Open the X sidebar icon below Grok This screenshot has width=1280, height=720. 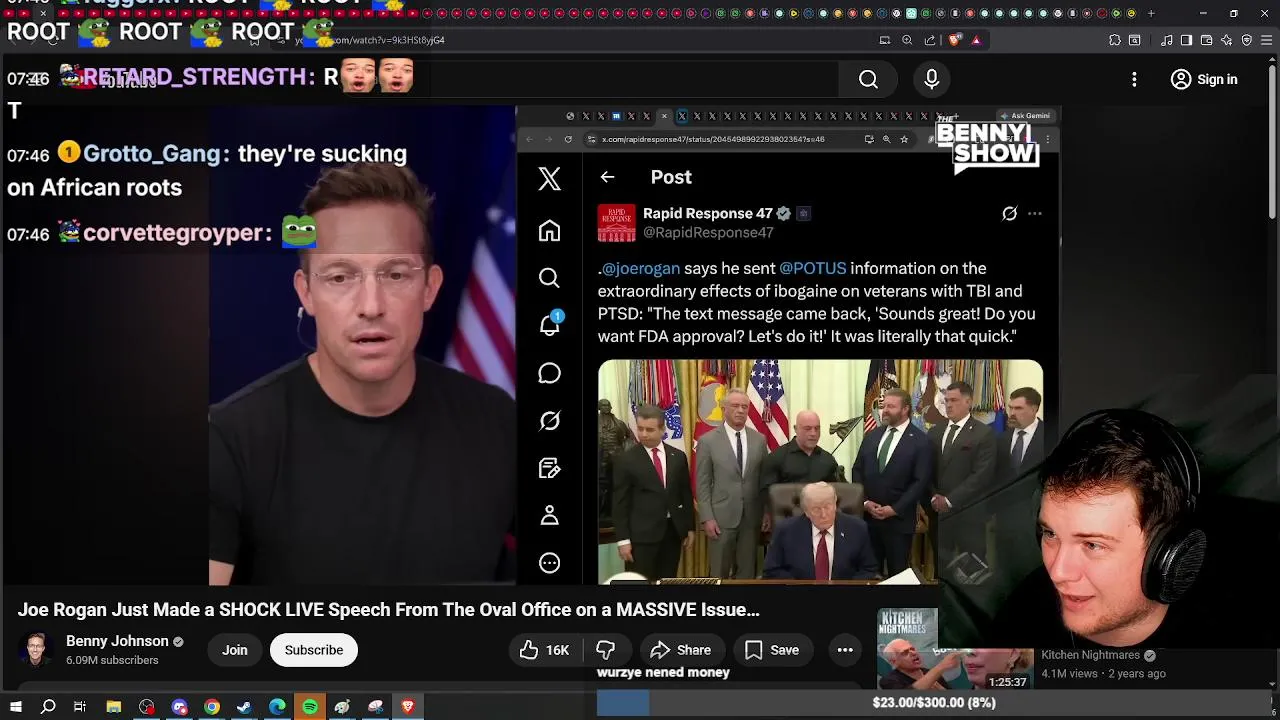click(x=549, y=468)
